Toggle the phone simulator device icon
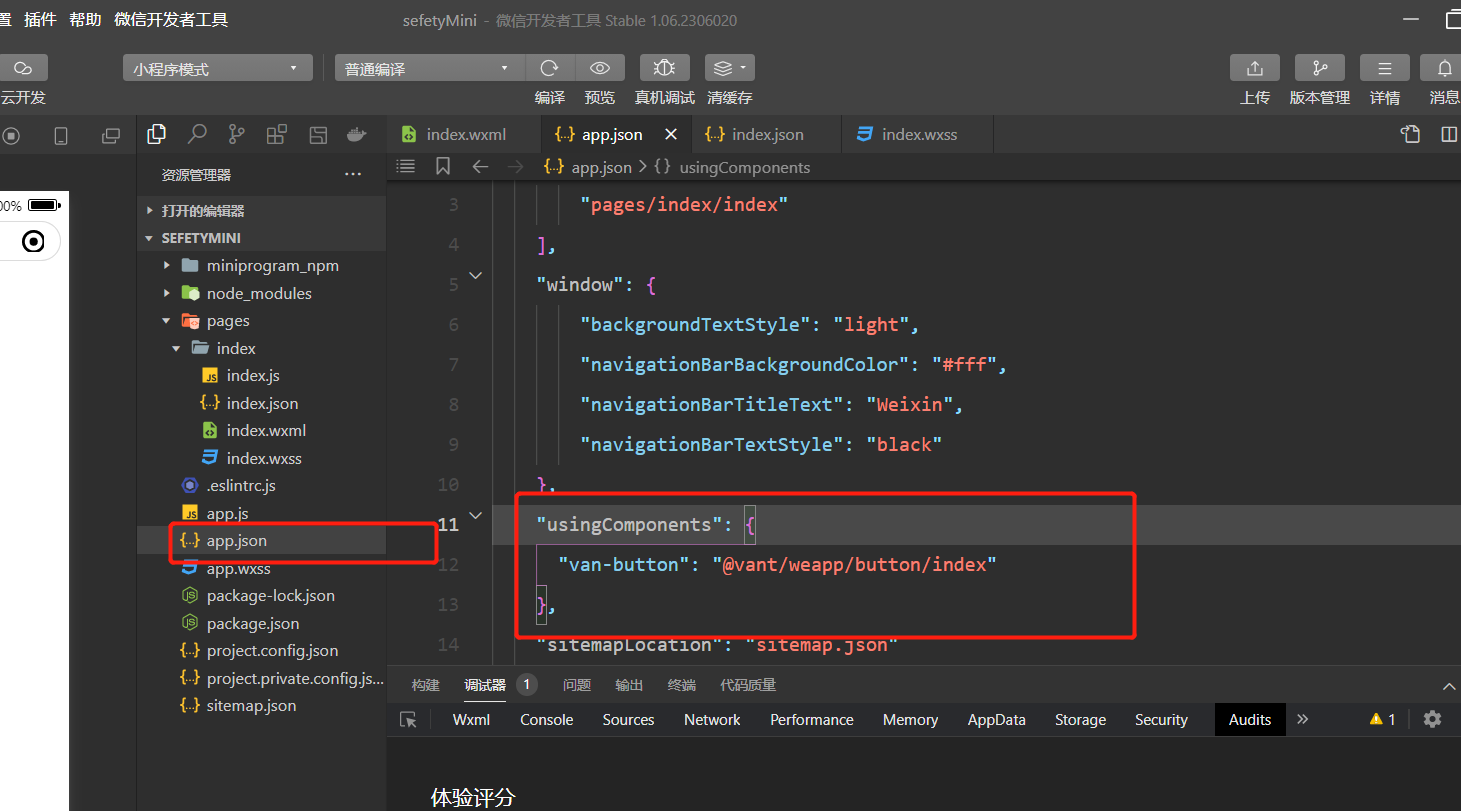Screen dimensions: 1461x811 (x=60, y=136)
